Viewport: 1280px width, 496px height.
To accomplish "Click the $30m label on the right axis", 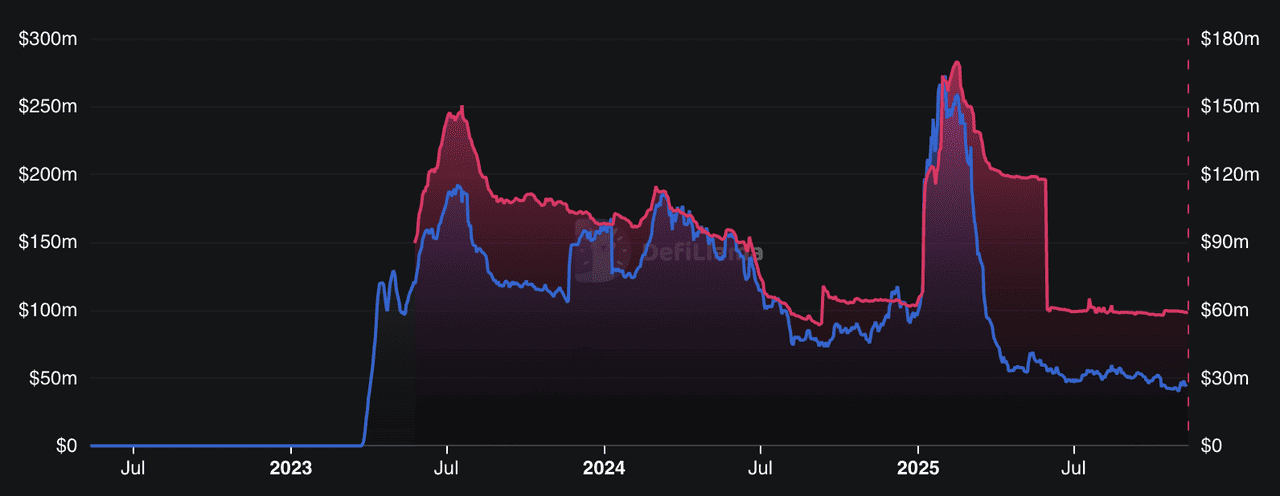I will [1227, 378].
